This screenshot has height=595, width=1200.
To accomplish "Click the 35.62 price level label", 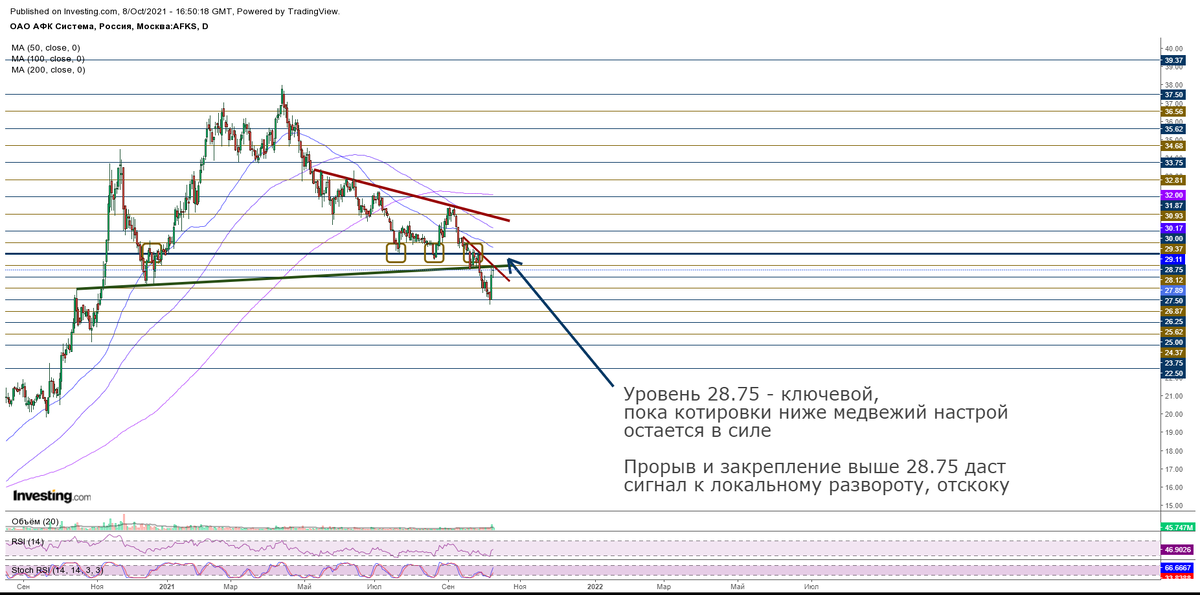I will pyautogui.click(x=1174, y=128).
